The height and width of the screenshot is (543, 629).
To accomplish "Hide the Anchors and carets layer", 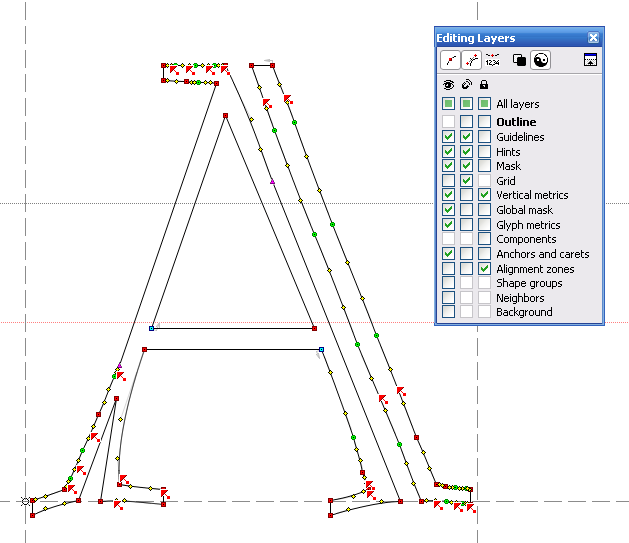I will tap(448, 254).
